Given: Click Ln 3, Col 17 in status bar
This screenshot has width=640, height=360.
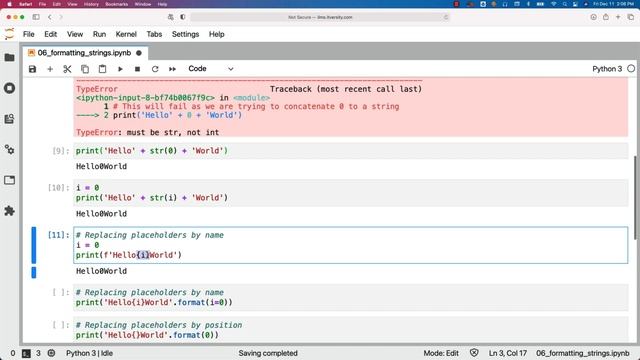Looking at the screenshot, I should coord(508,353).
